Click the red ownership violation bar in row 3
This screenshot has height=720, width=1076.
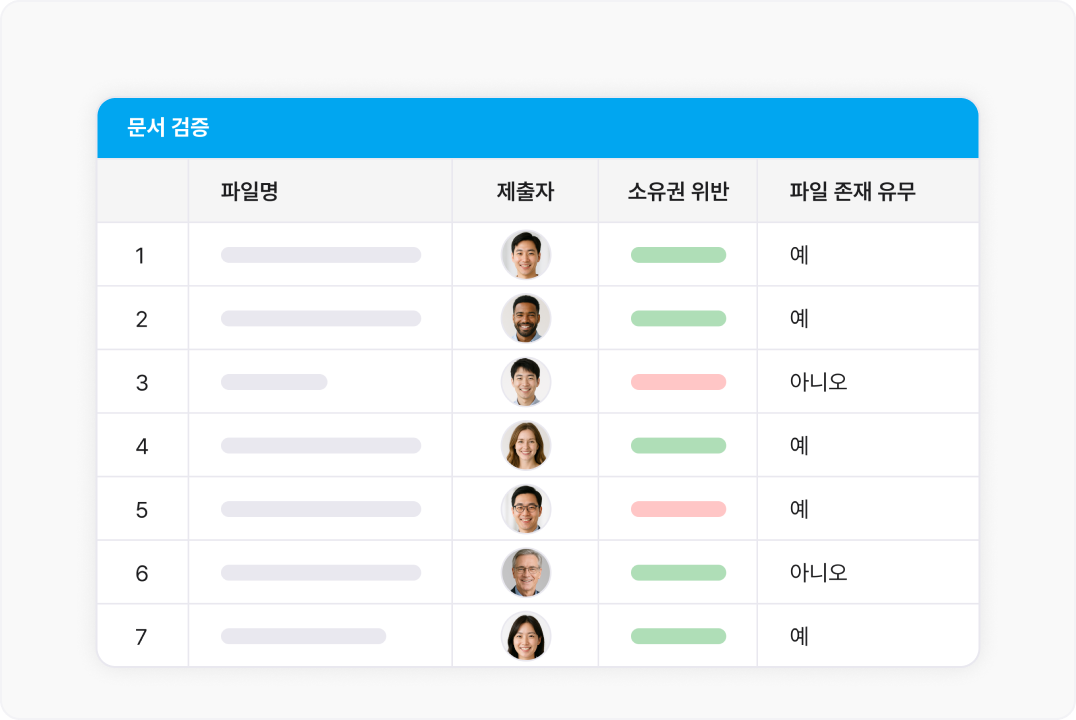tap(678, 382)
